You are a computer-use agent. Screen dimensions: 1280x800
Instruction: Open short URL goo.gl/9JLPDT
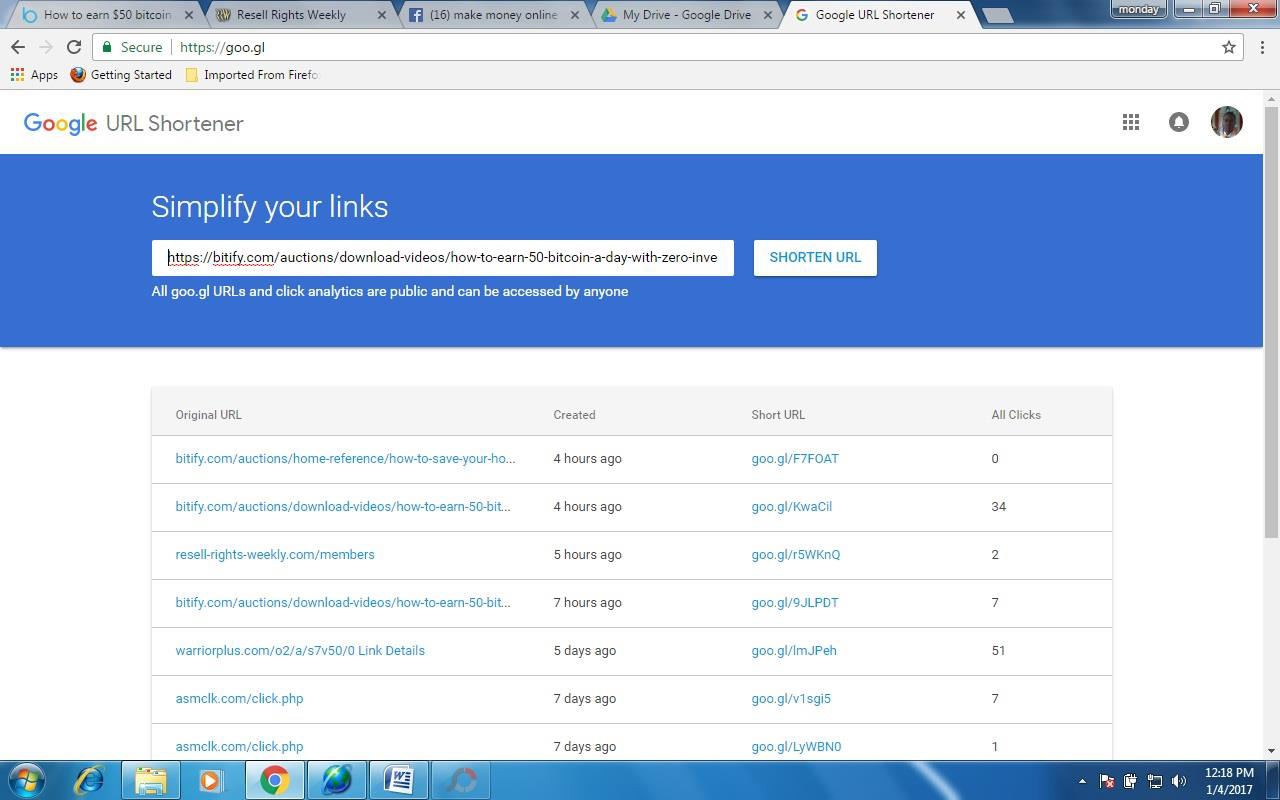(795, 602)
